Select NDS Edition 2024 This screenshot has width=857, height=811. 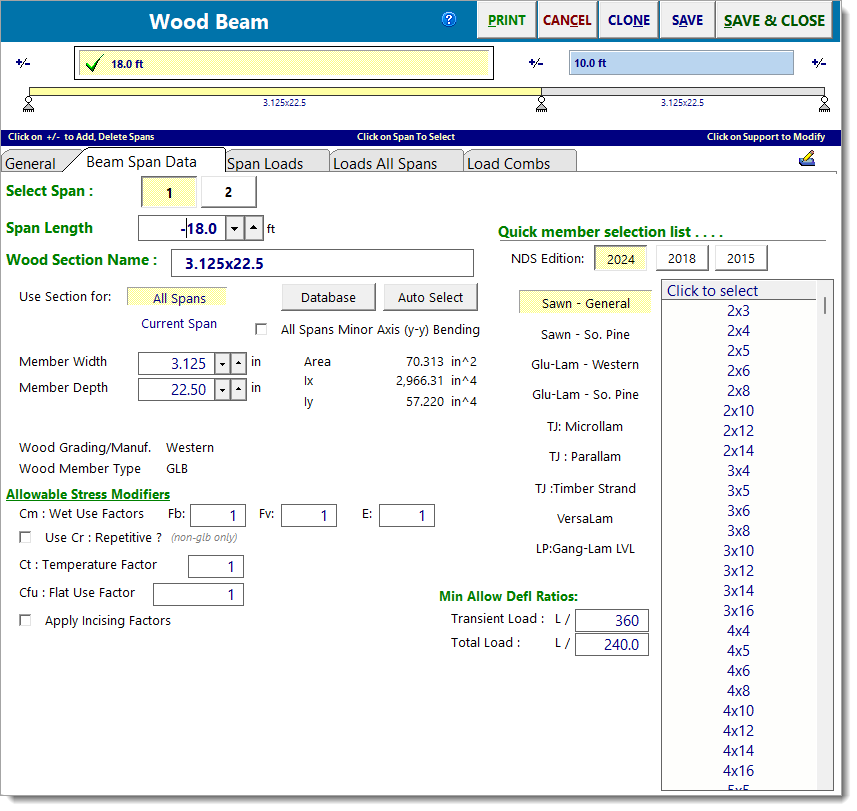(620, 259)
